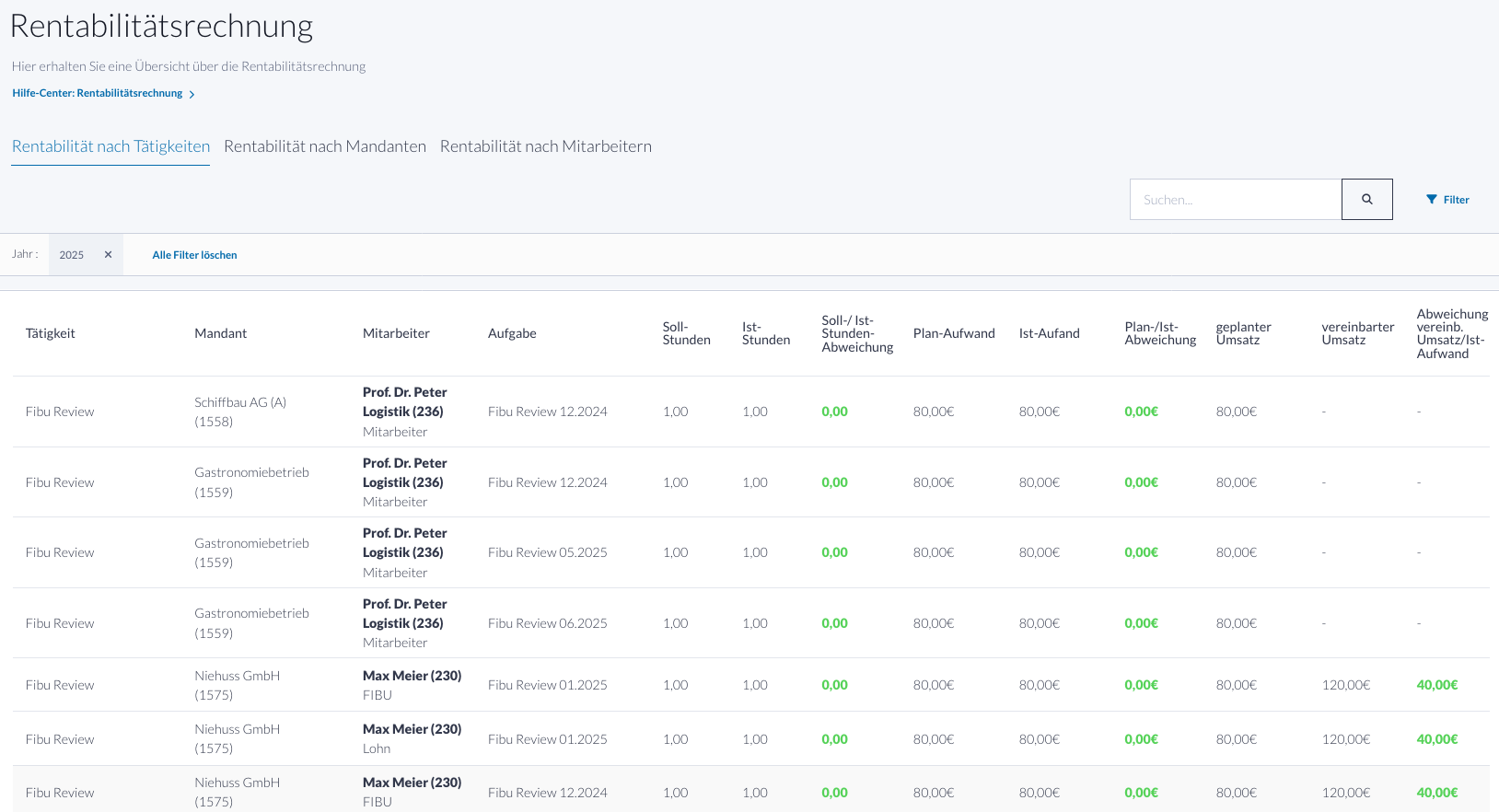Clear all filters via Alle Filter löschen
Screen dimensions: 1499x812
(194, 255)
